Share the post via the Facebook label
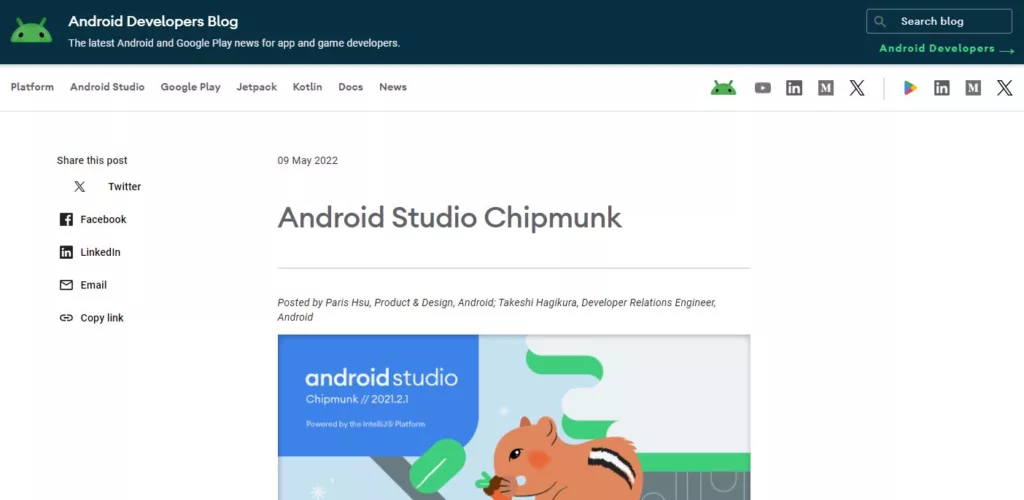1024x500 pixels. tap(103, 219)
